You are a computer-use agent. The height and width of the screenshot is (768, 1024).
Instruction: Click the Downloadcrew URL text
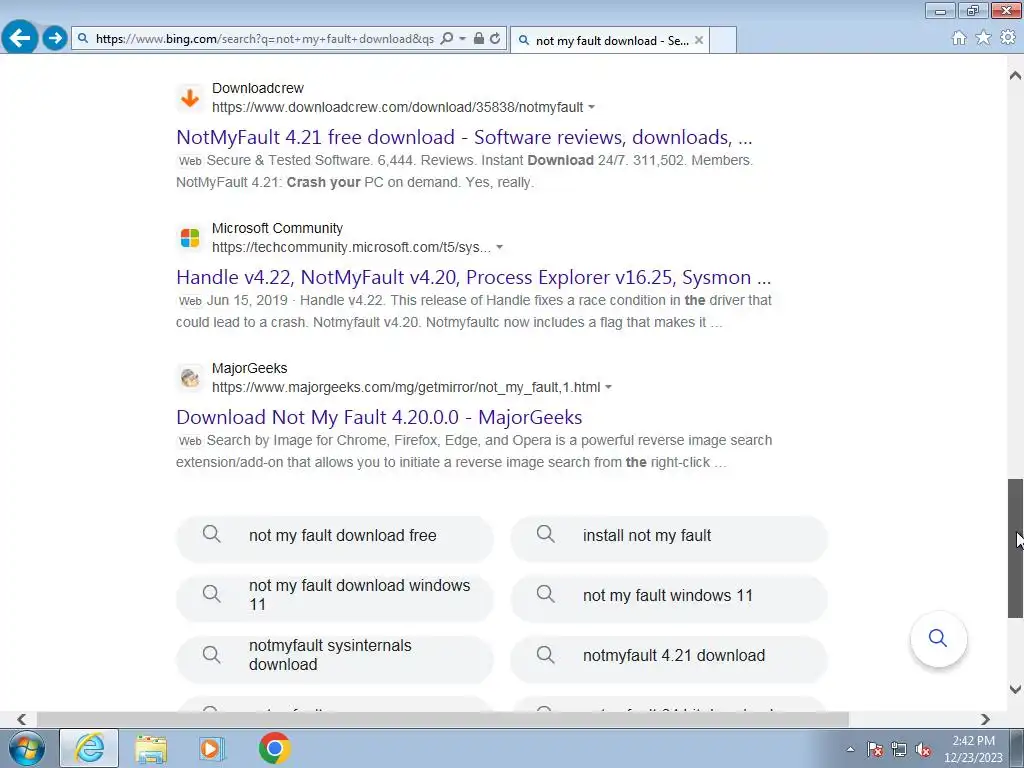click(x=397, y=107)
